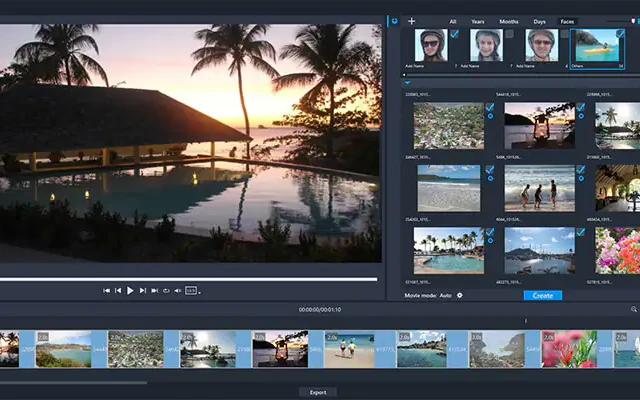Viewport: 640px width, 400px height.
Task: Click the volume speaker icon
Action: click(x=177, y=290)
